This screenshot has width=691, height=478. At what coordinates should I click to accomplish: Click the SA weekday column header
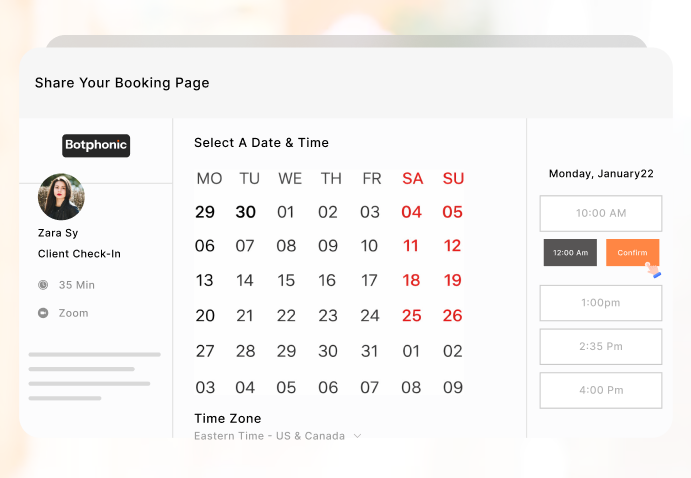click(412, 178)
